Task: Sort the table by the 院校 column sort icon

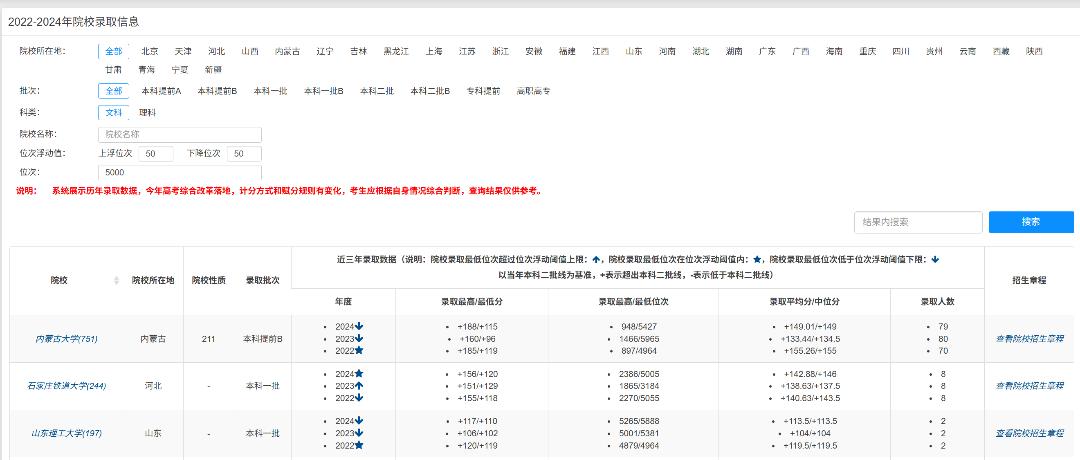Action: (117, 280)
